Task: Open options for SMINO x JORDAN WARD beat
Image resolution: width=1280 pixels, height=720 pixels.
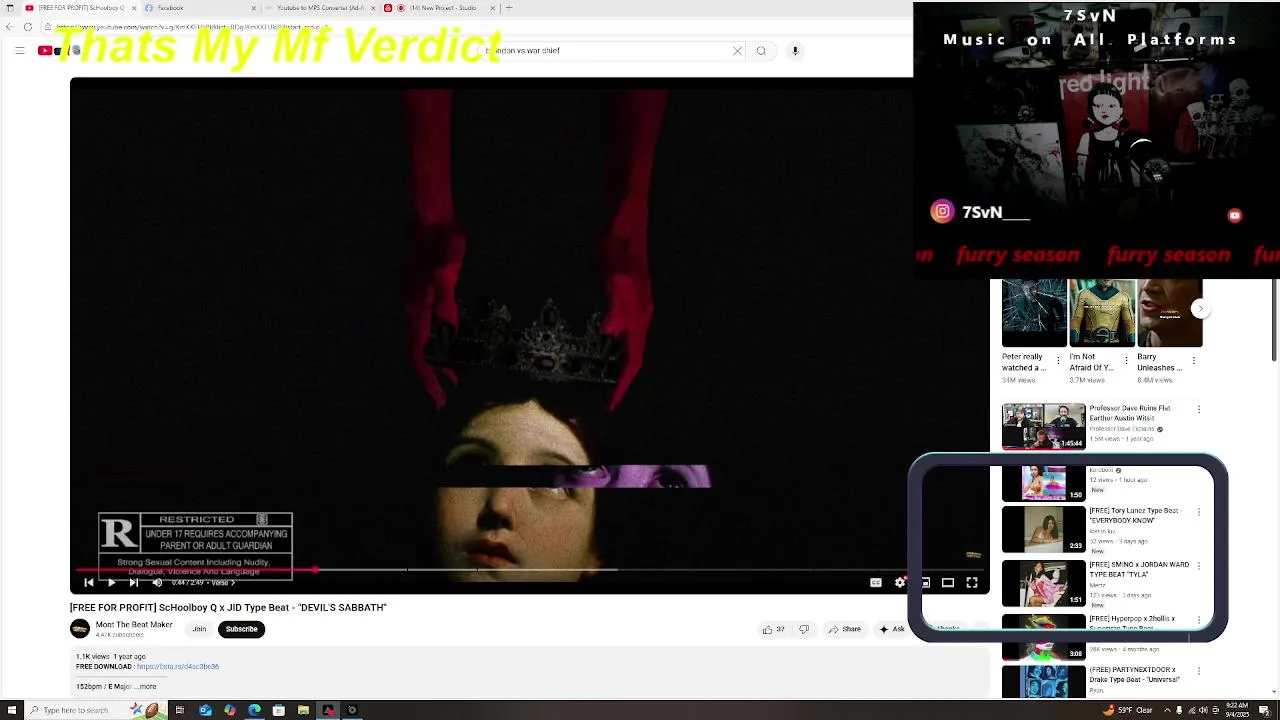Action: point(1199,566)
